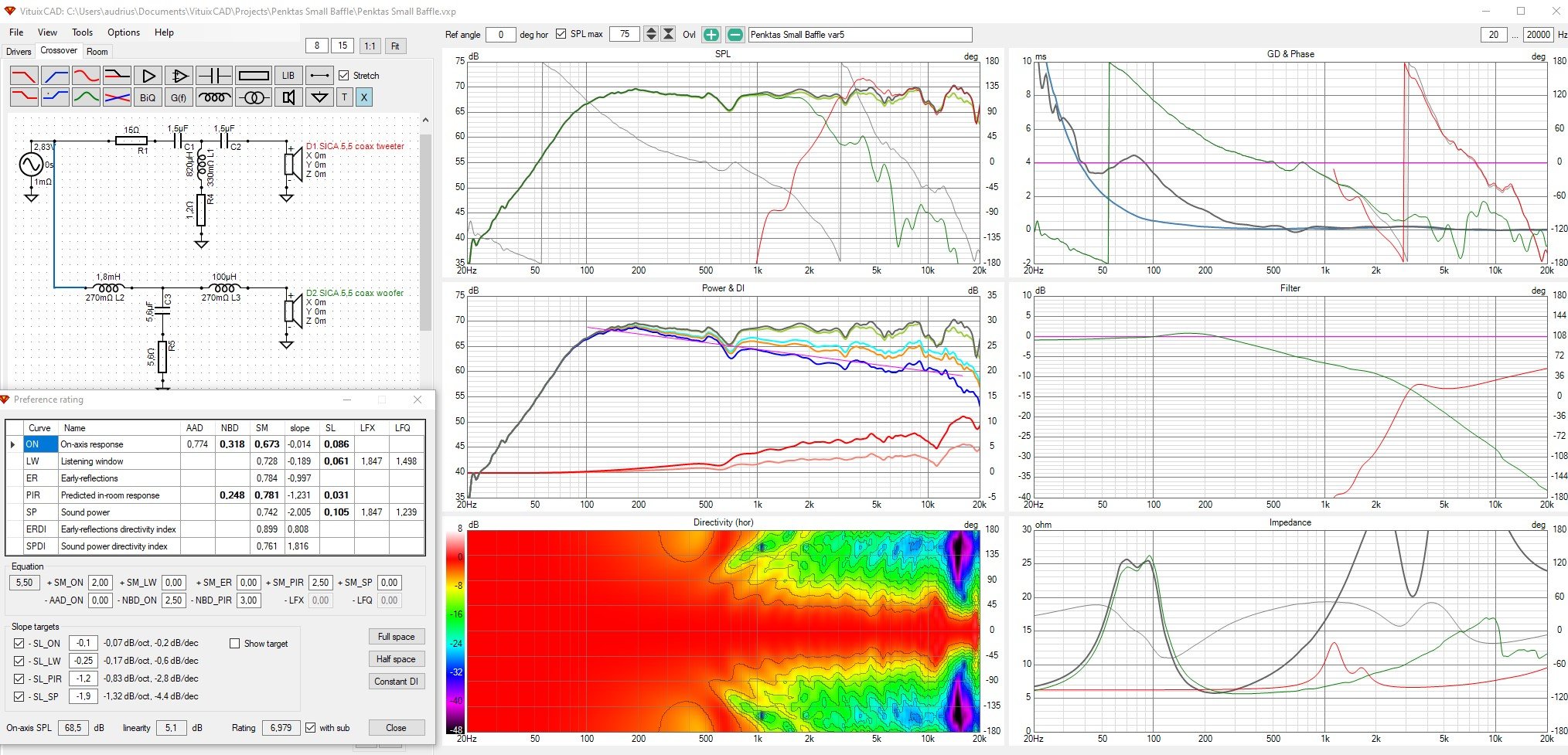Enable the Show target checkbox
Image resolution: width=1568 pixels, height=755 pixels.
pos(235,643)
